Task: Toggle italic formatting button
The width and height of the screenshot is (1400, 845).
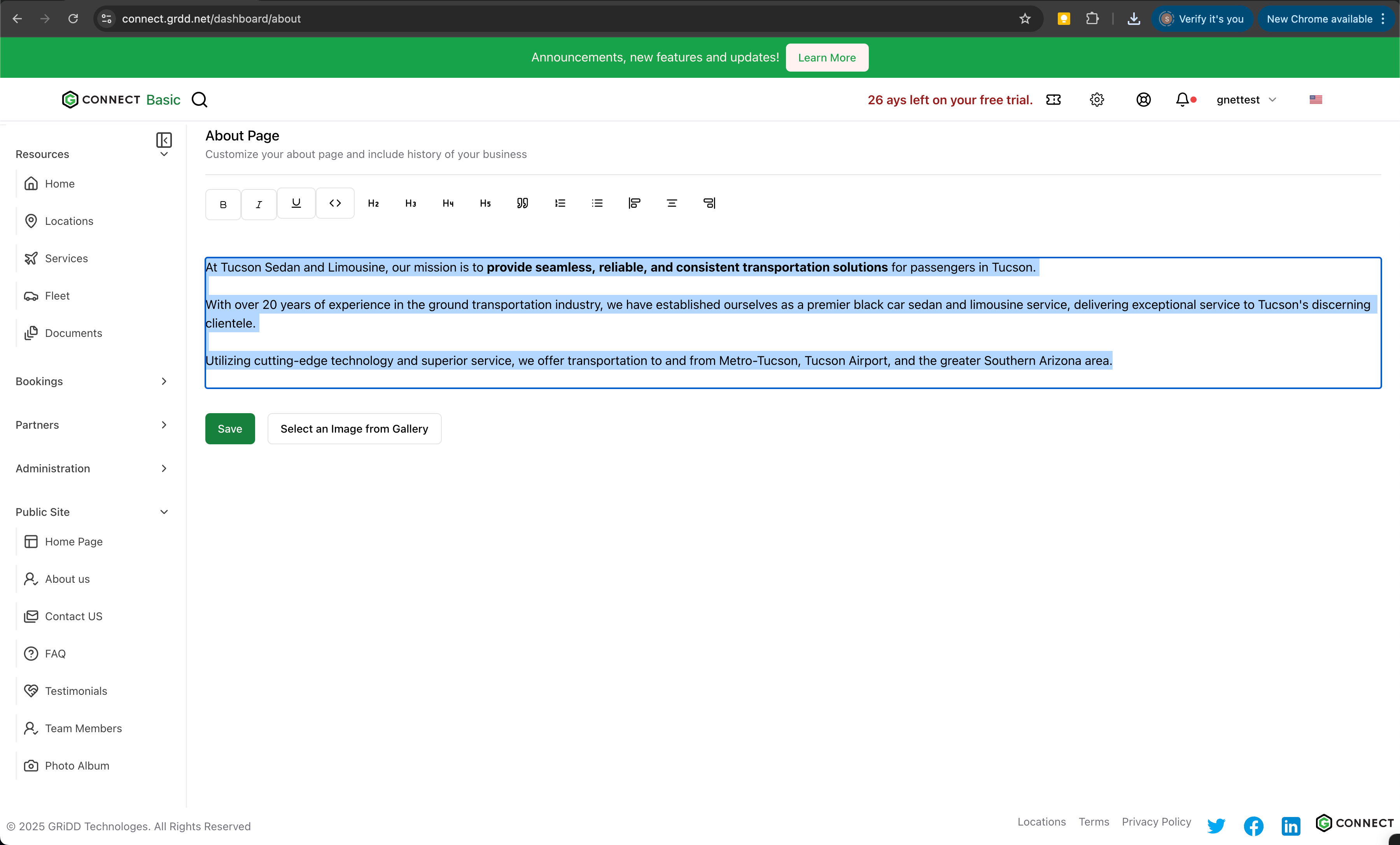Action: [259, 204]
